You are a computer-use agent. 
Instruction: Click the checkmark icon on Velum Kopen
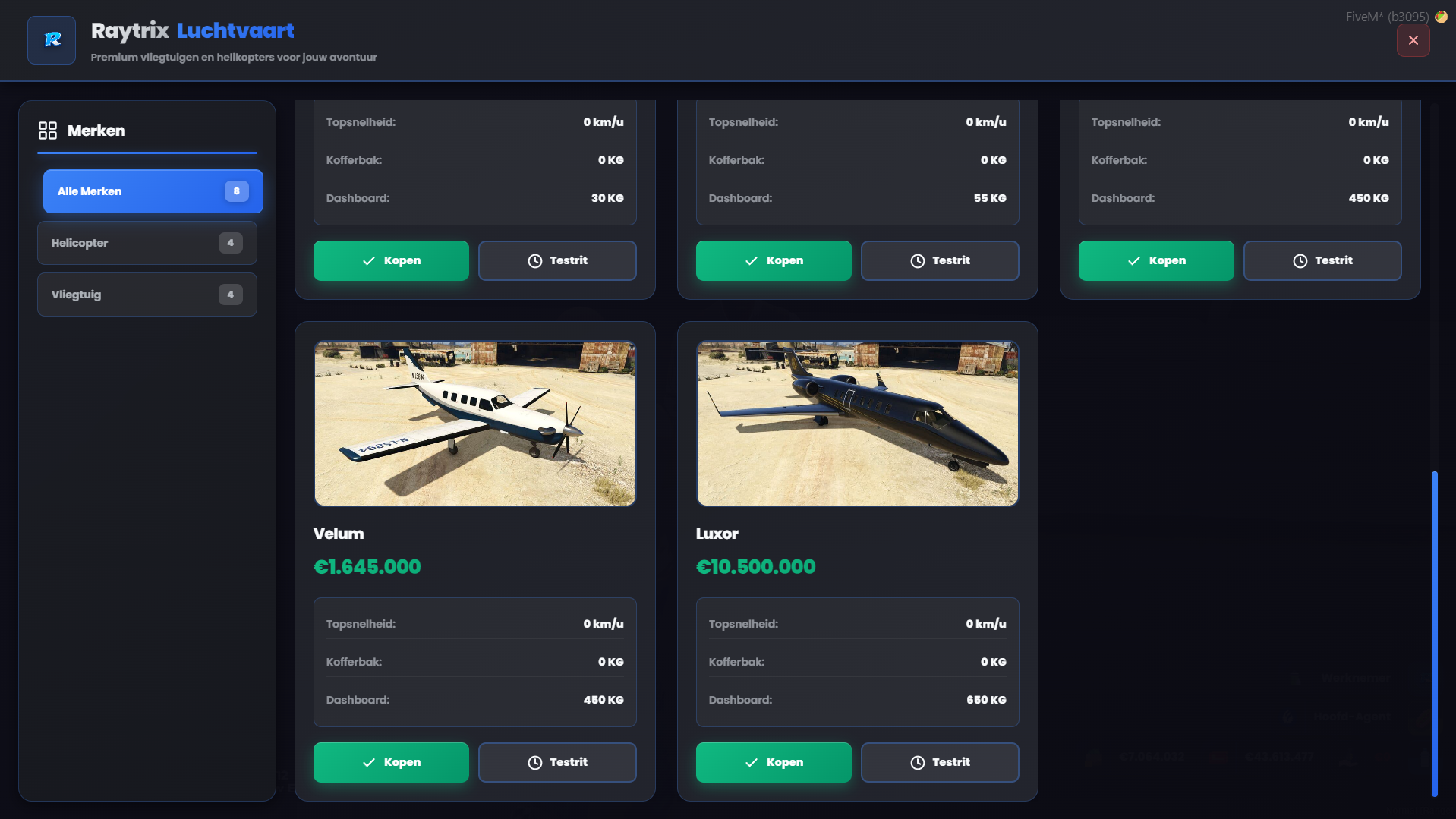(x=369, y=762)
